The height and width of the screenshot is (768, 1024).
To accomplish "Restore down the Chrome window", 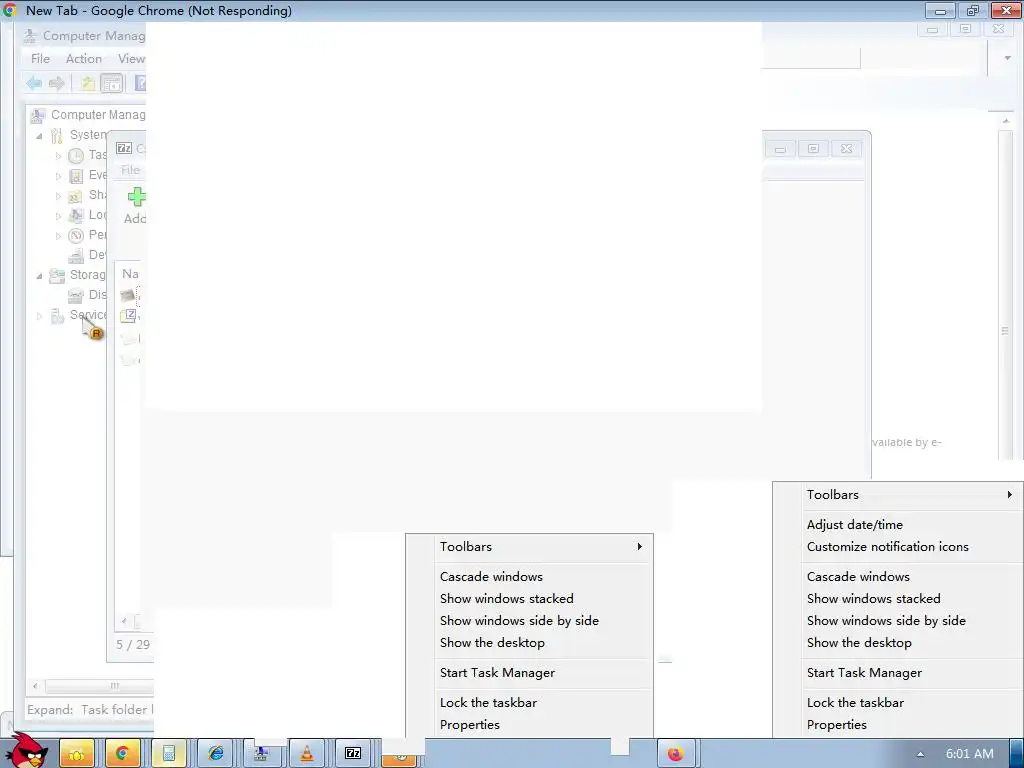I will tap(972, 10).
